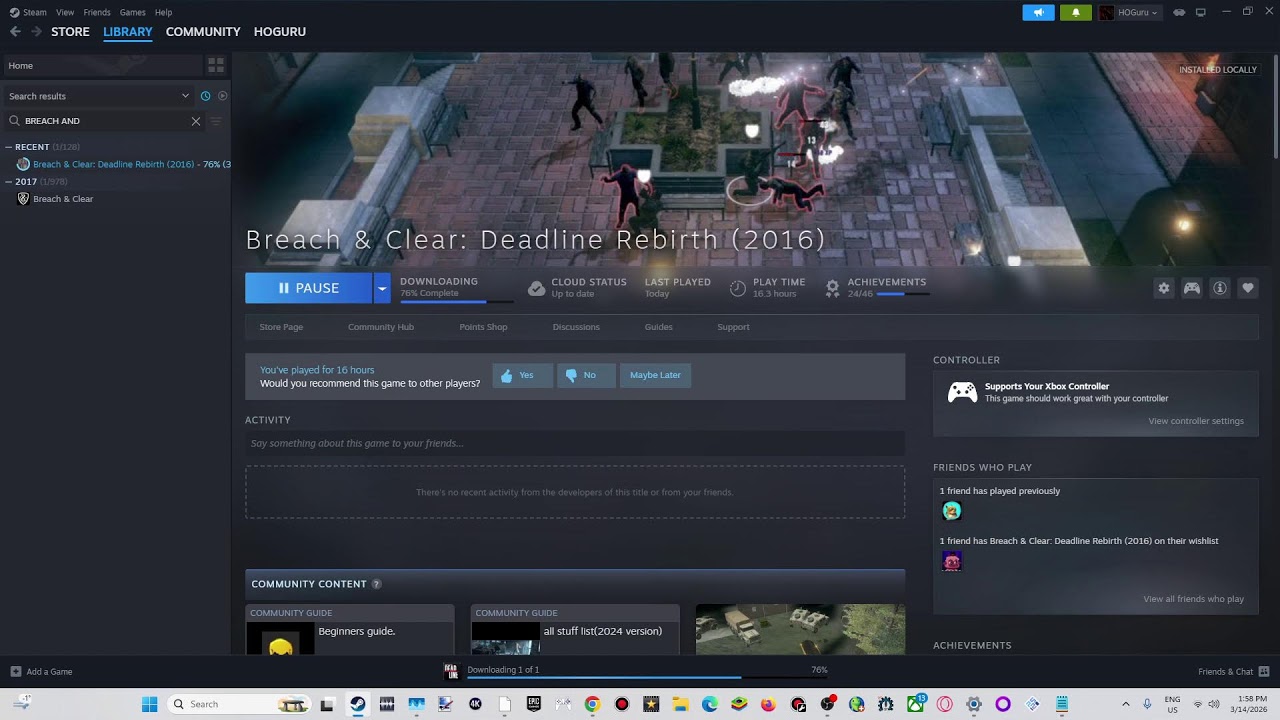Open the game settings gear icon
1280x720 pixels.
coord(1164,288)
